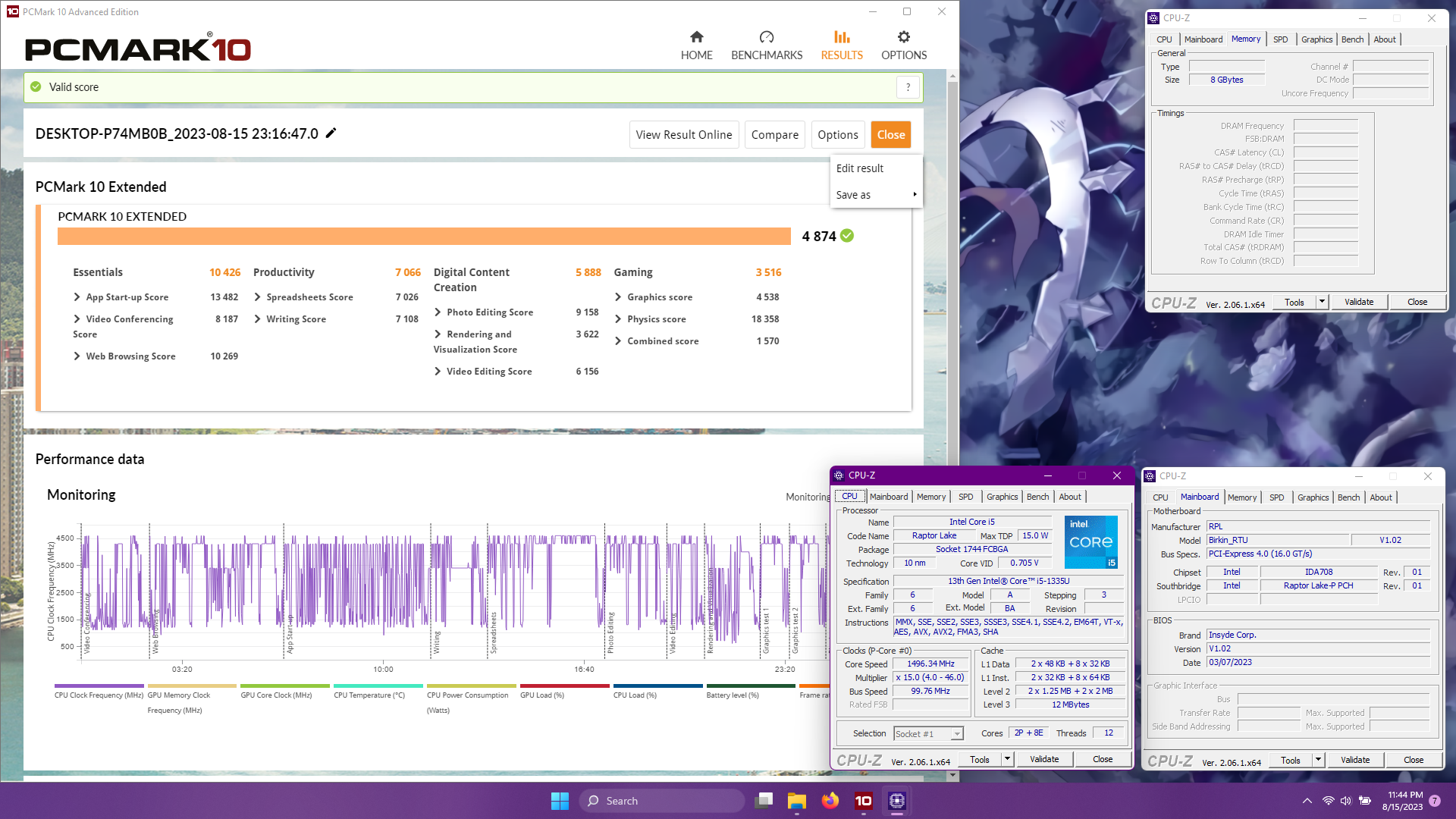1456x819 pixels.
Task: Expand Graphics score
Action: 618,297
